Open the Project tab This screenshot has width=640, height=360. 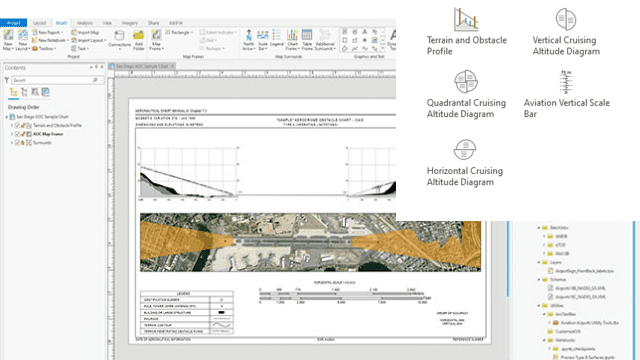[13, 23]
